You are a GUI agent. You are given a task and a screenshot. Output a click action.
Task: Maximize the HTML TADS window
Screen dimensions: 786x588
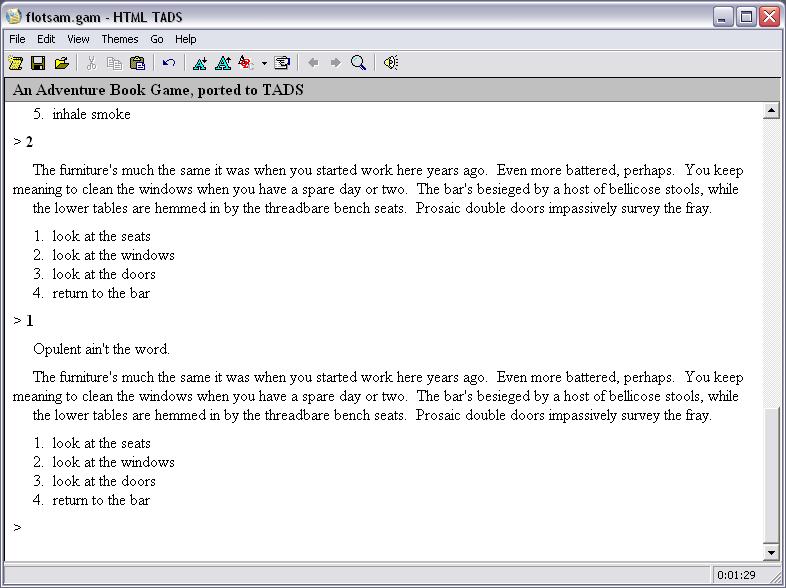(x=746, y=17)
